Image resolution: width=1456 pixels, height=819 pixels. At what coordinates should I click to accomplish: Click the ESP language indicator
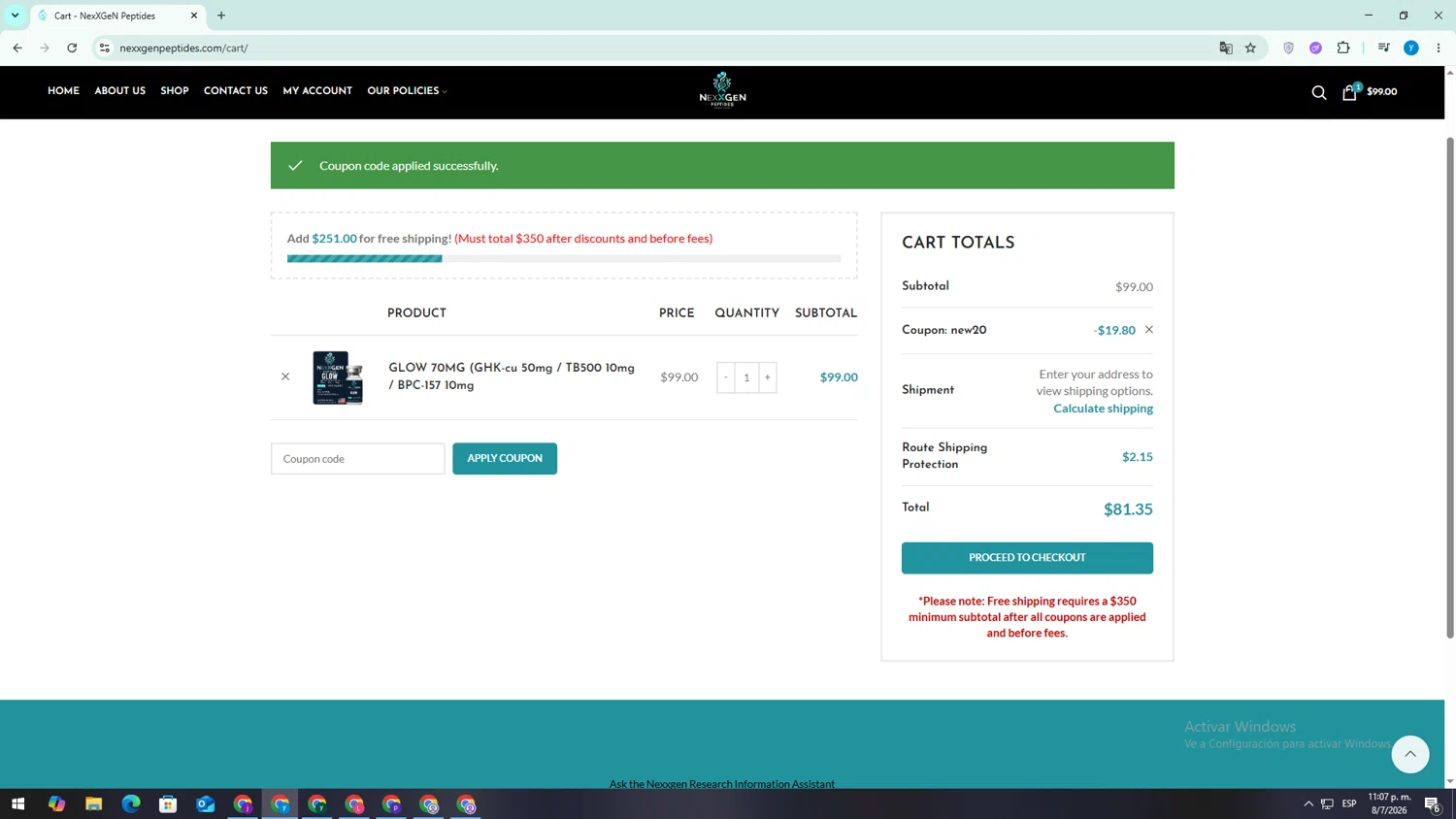pos(1349,803)
